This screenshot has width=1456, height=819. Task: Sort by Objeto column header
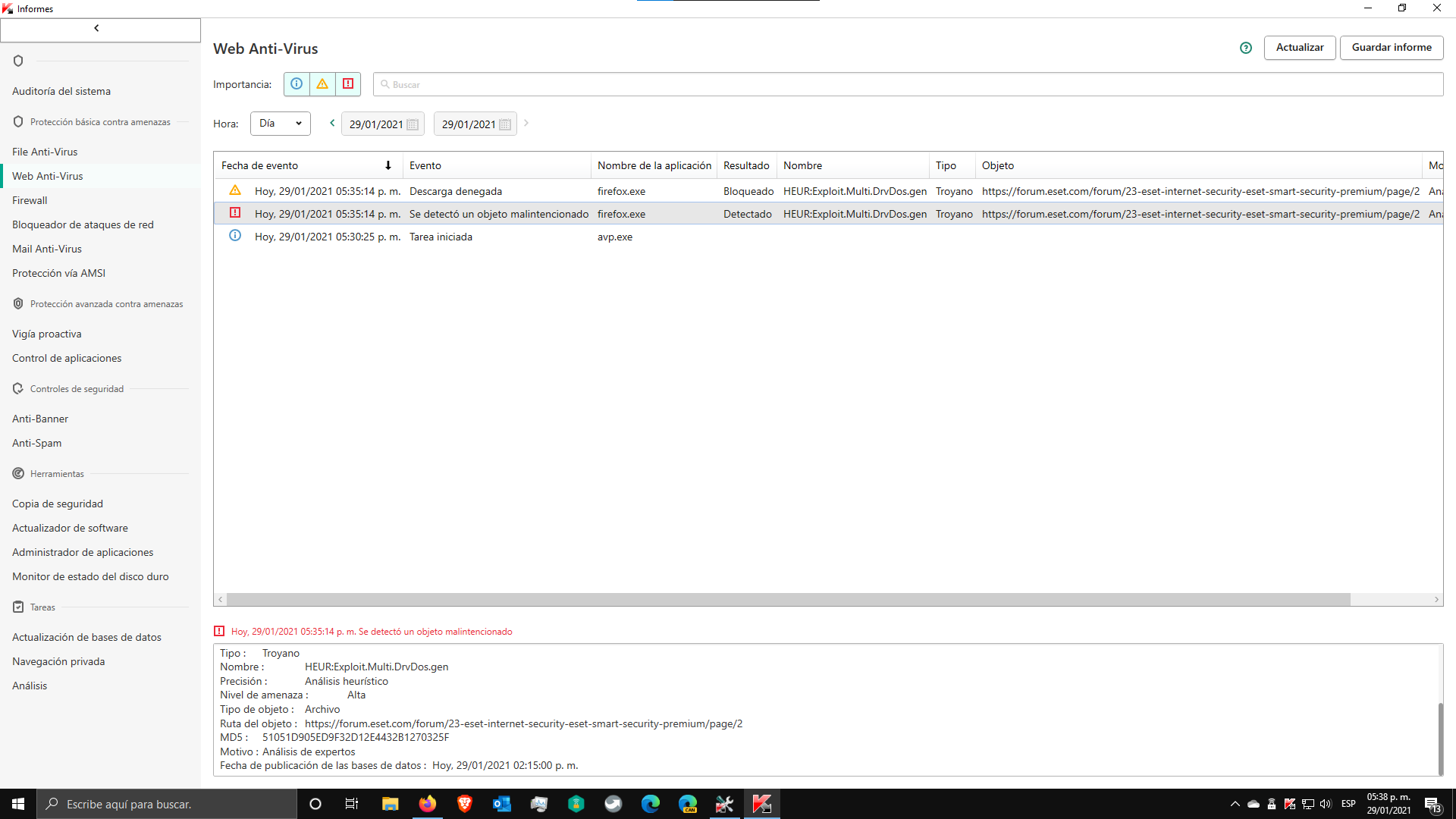pos(1198,165)
